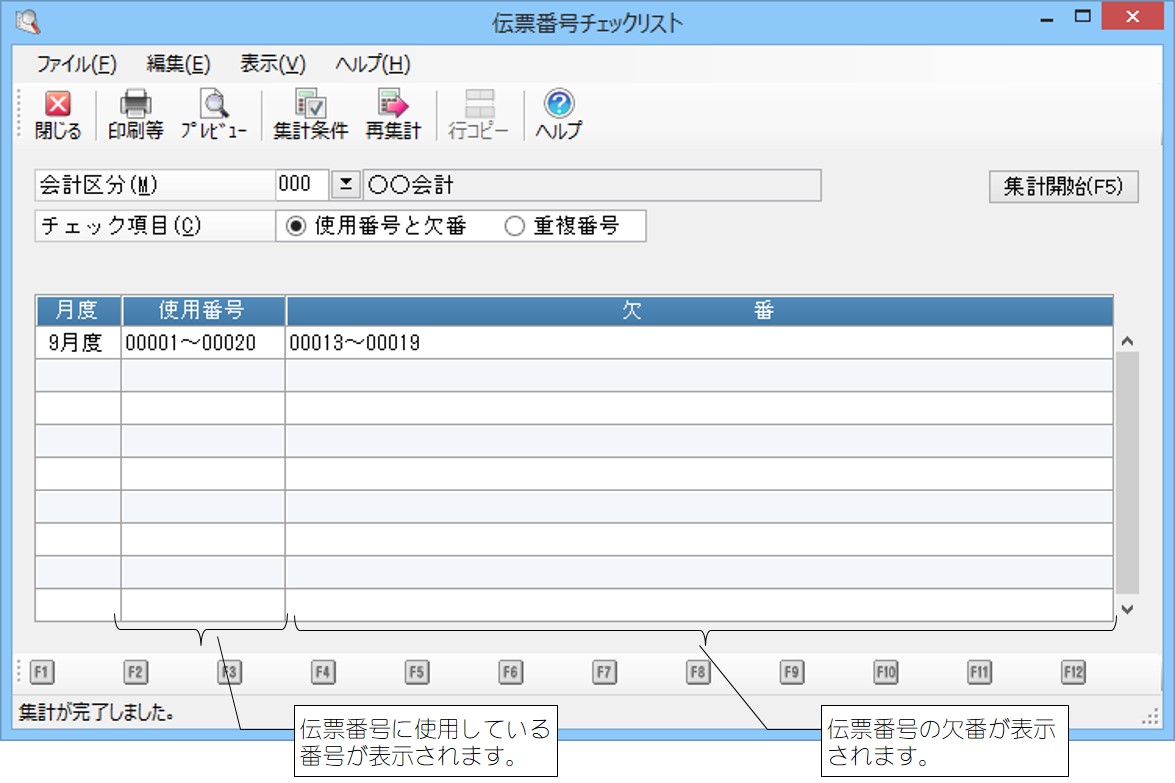1175x783 pixels.
Task: Open the ファイル(F) menu
Action: point(77,64)
